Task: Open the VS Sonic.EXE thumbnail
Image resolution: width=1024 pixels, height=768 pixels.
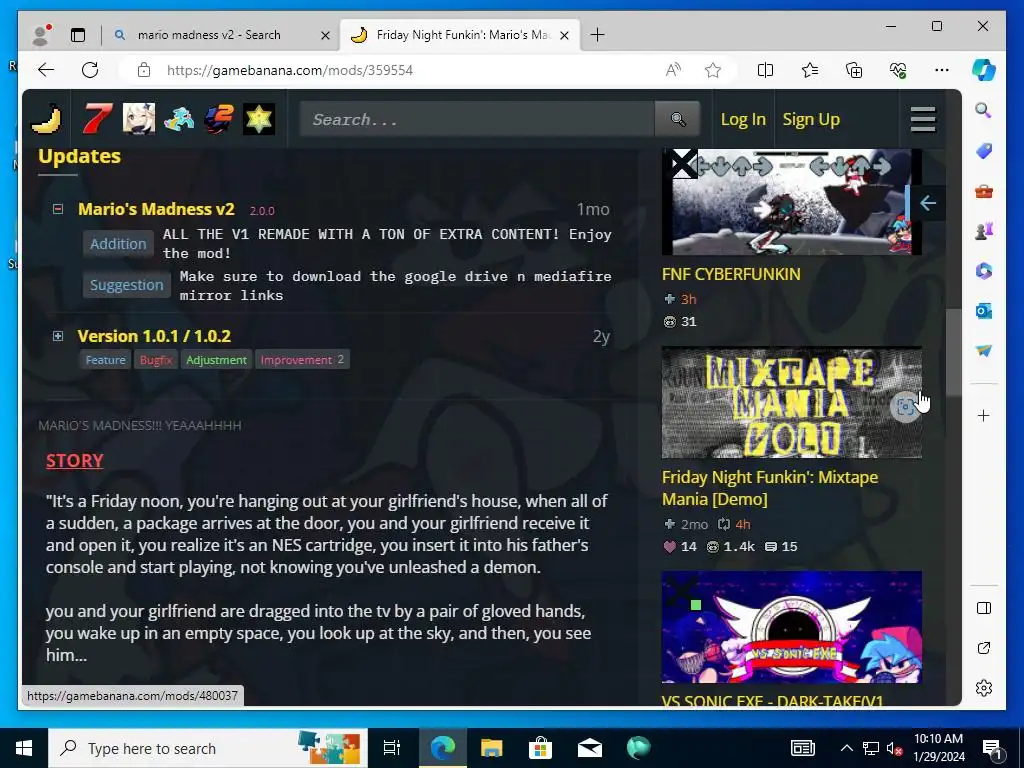Action: point(792,627)
